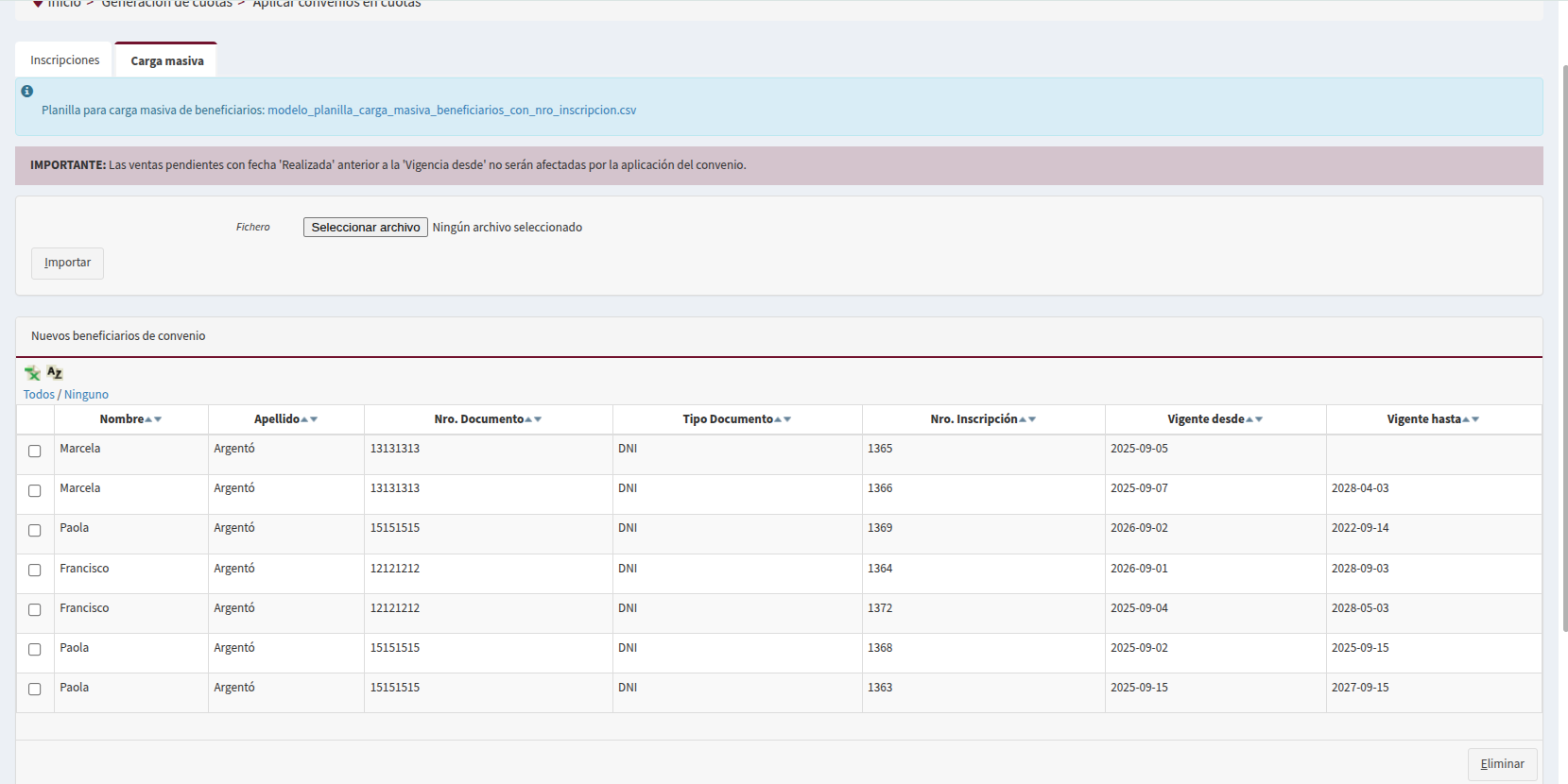Sort Apellido column descending arrow

pyautogui.click(x=314, y=419)
